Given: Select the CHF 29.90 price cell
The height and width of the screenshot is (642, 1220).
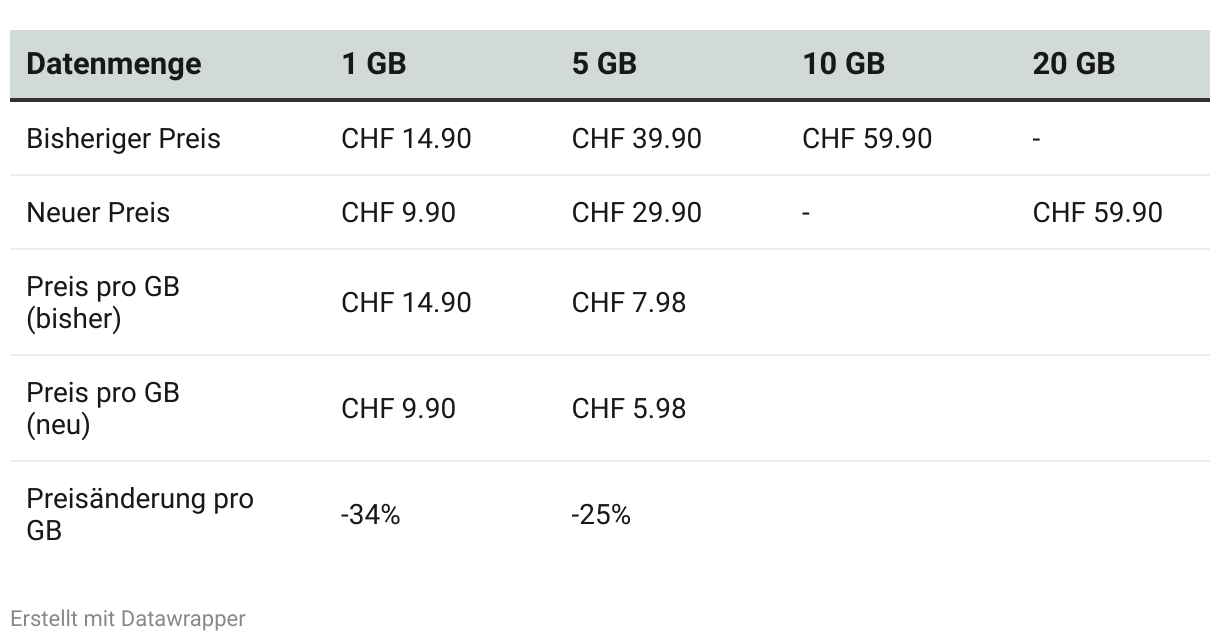Looking at the screenshot, I should click(x=636, y=212).
